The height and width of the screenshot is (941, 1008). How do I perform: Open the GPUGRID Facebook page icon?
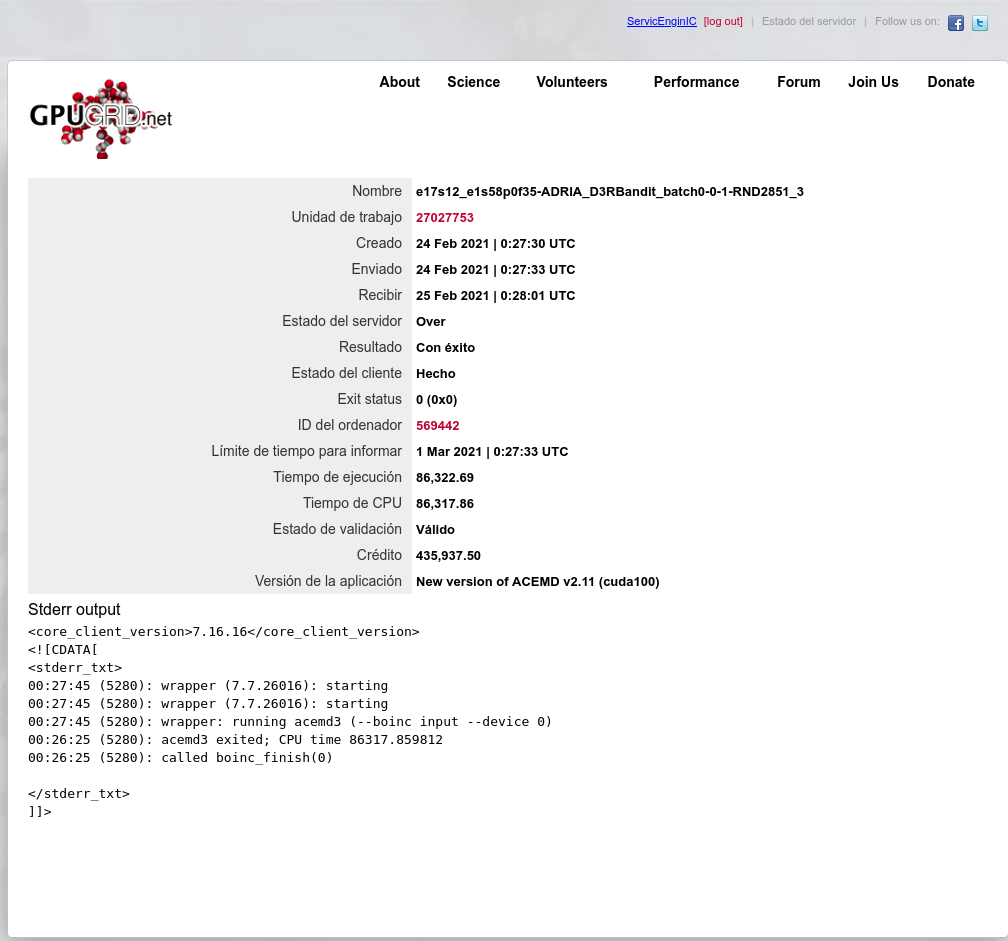click(956, 23)
